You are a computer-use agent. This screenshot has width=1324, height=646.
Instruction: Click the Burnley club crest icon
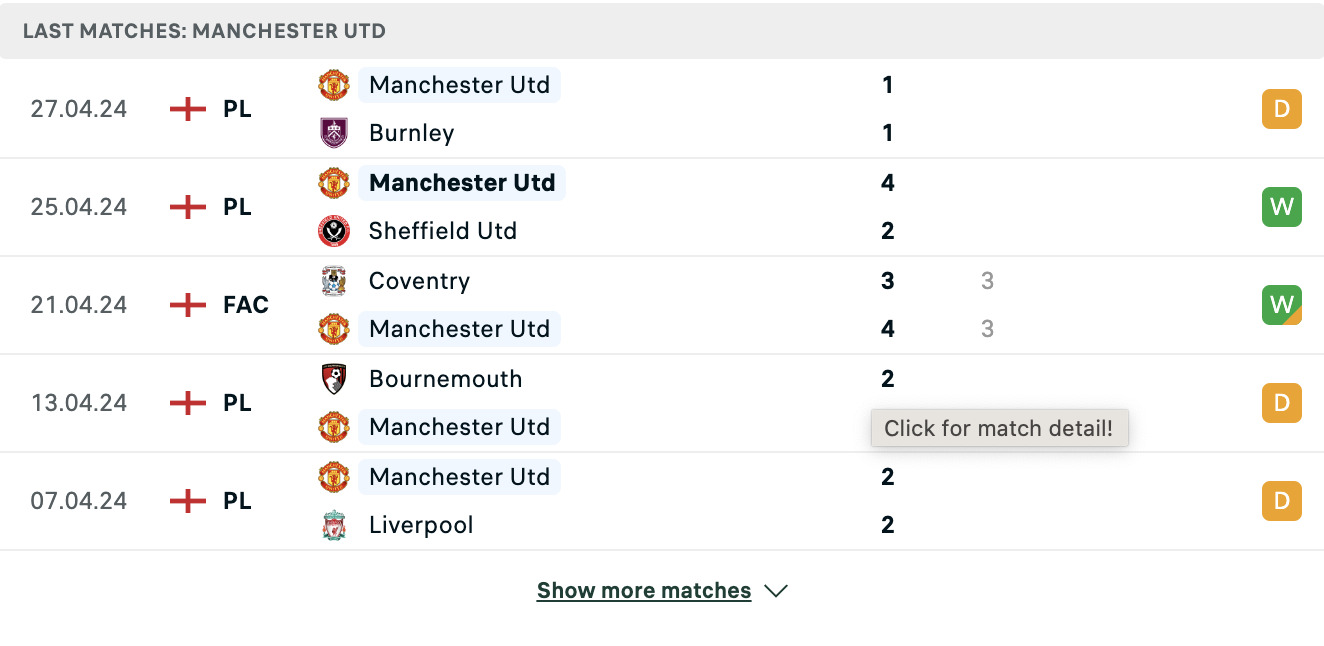(334, 133)
